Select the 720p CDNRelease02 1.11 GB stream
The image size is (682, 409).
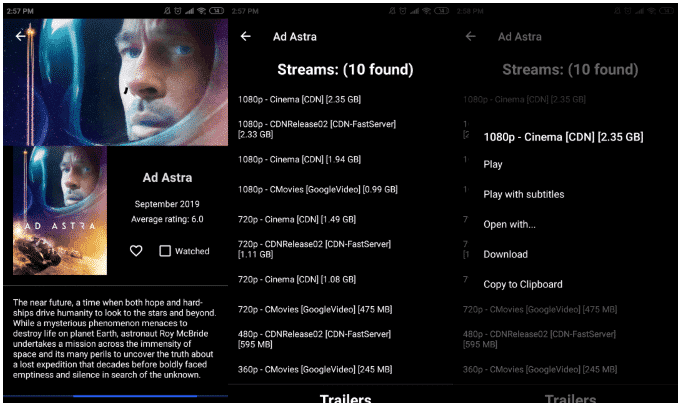314,249
